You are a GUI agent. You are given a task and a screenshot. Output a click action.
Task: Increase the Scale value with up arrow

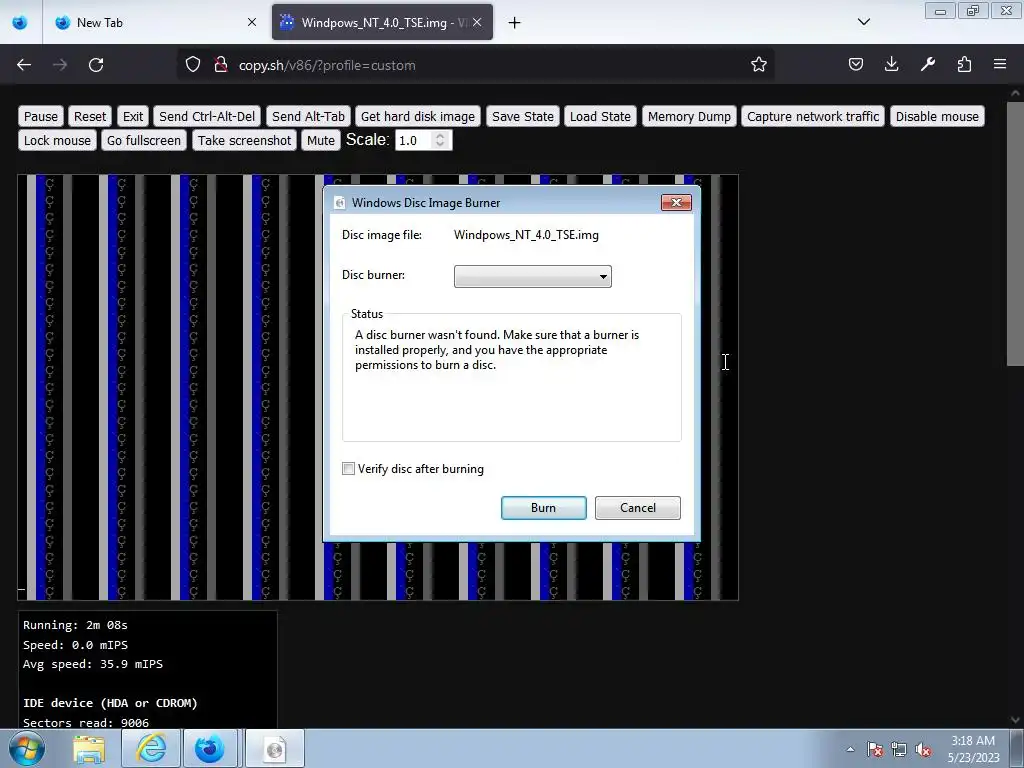440,136
